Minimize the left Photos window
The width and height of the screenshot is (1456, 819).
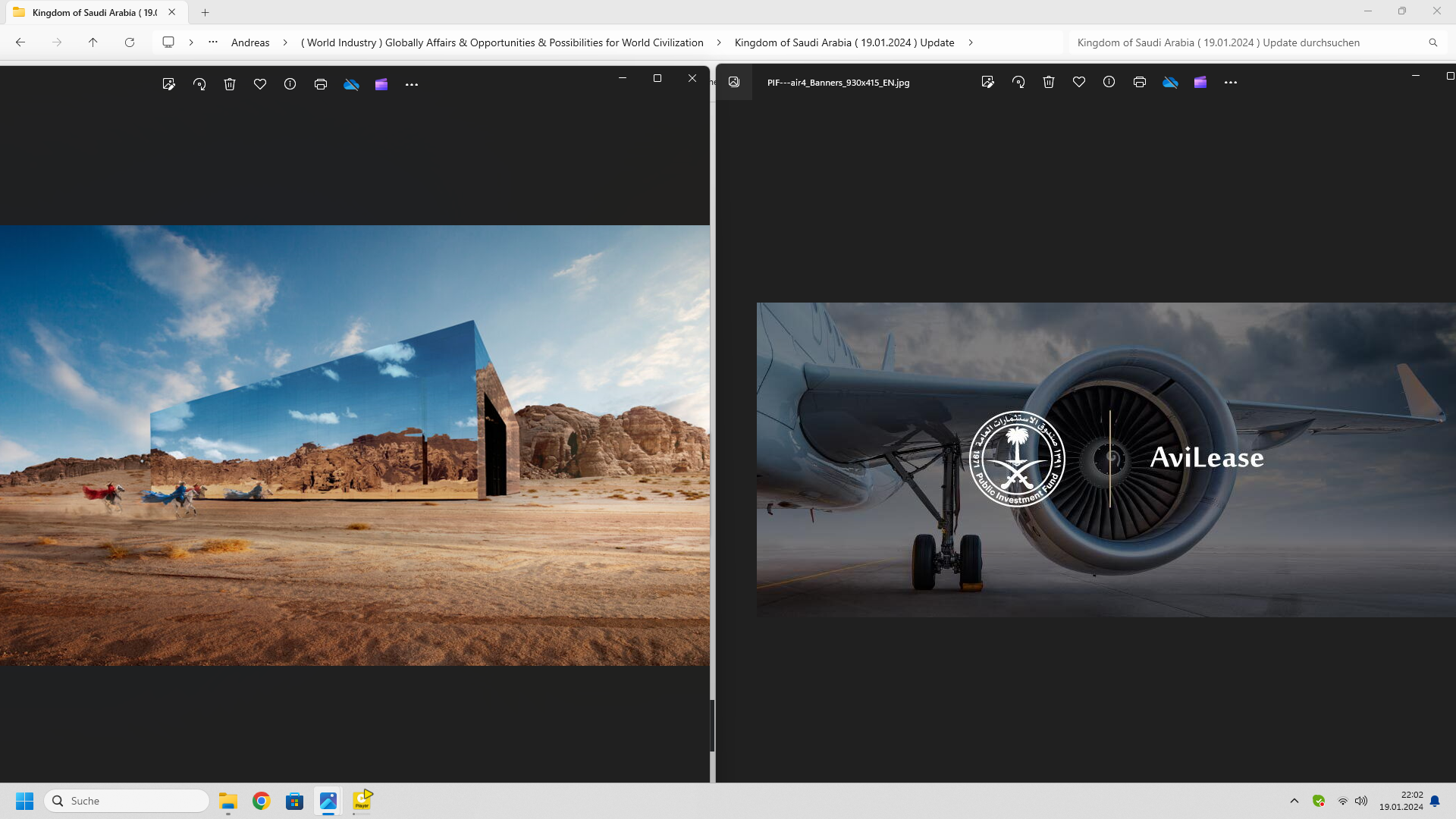[x=623, y=78]
